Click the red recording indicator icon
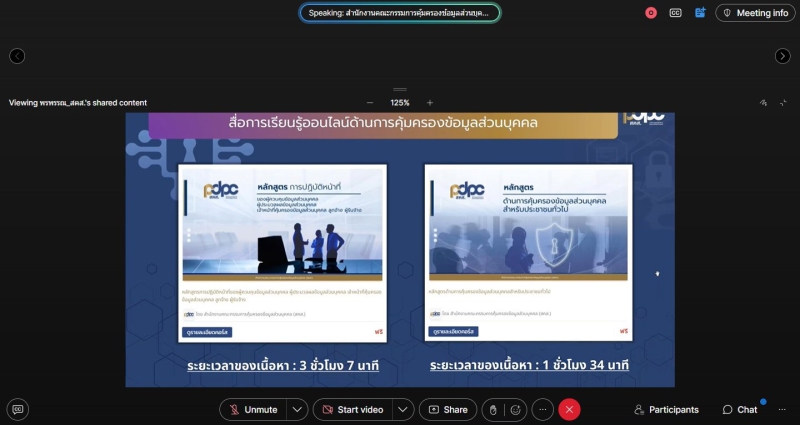Image resolution: width=800 pixels, height=425 pixels. [651, 13]
